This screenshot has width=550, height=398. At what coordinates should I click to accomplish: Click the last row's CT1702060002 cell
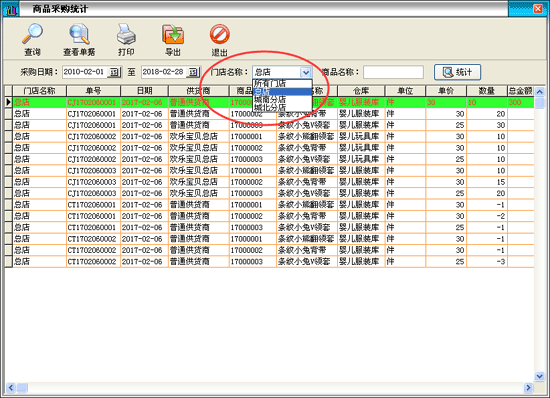93,261
